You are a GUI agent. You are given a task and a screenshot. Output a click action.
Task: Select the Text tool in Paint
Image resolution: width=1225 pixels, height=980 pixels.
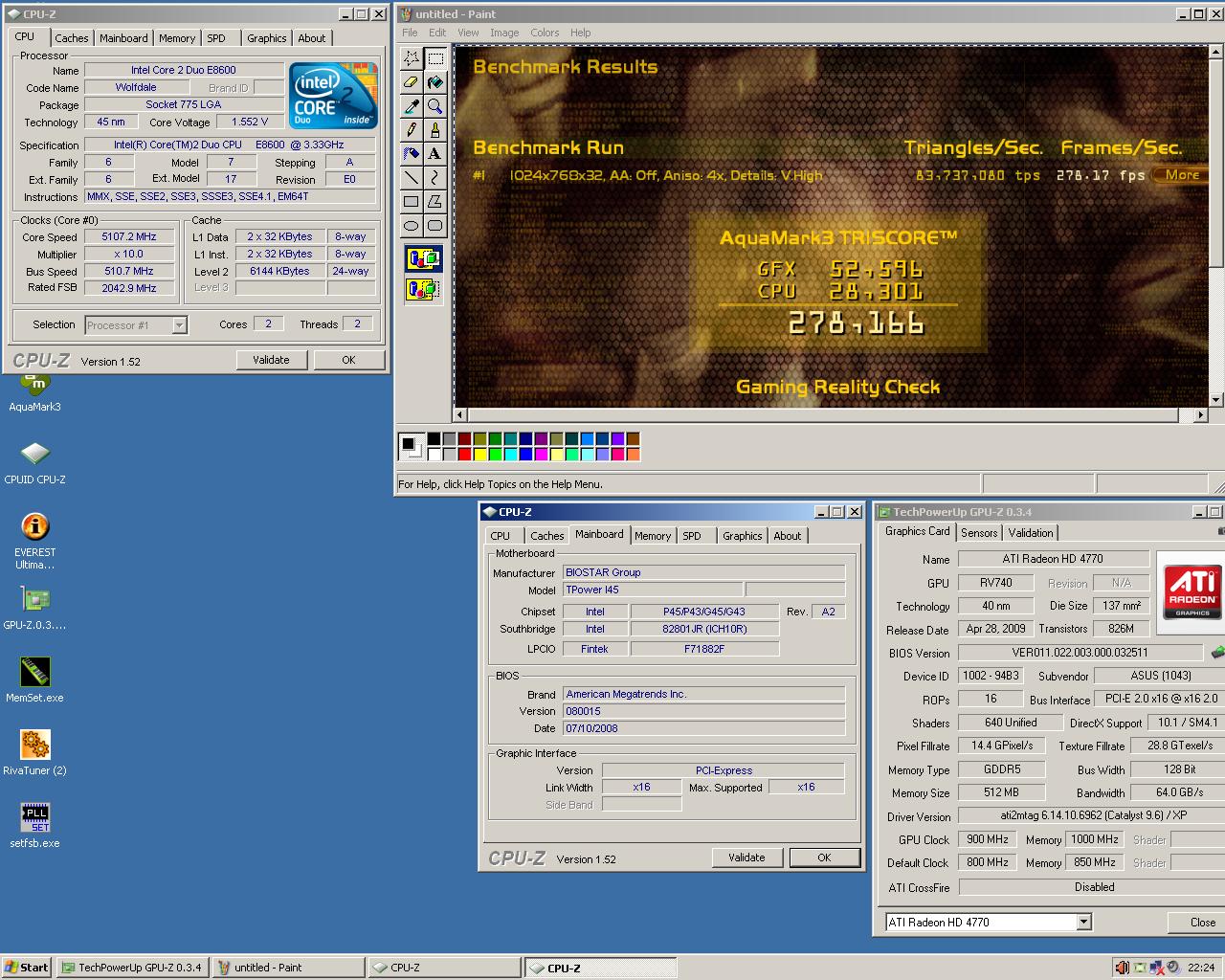point(434,153)
